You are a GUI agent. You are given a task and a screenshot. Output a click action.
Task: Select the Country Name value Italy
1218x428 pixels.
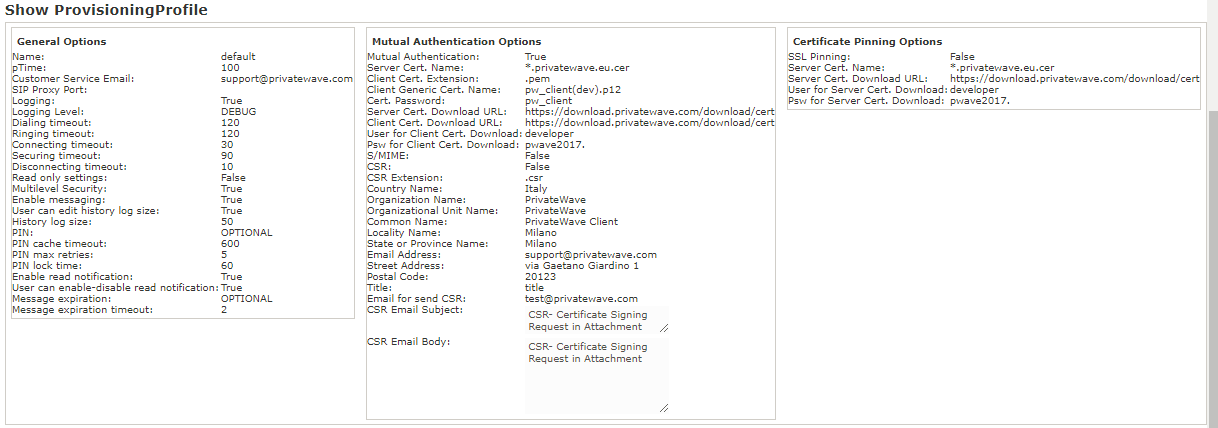point(536,189)
